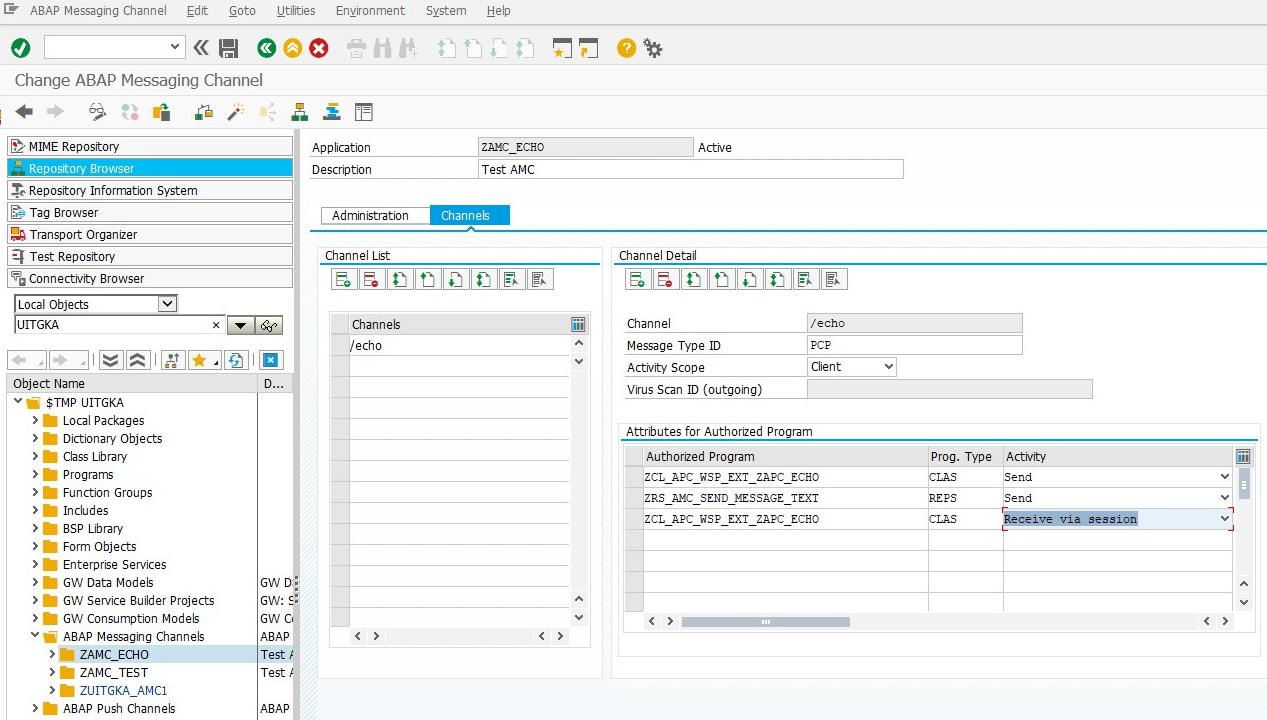This screenshot has height=720, width=1267.
Task: Click the yellow Exit arrow icon
Action: coord(292,48)
